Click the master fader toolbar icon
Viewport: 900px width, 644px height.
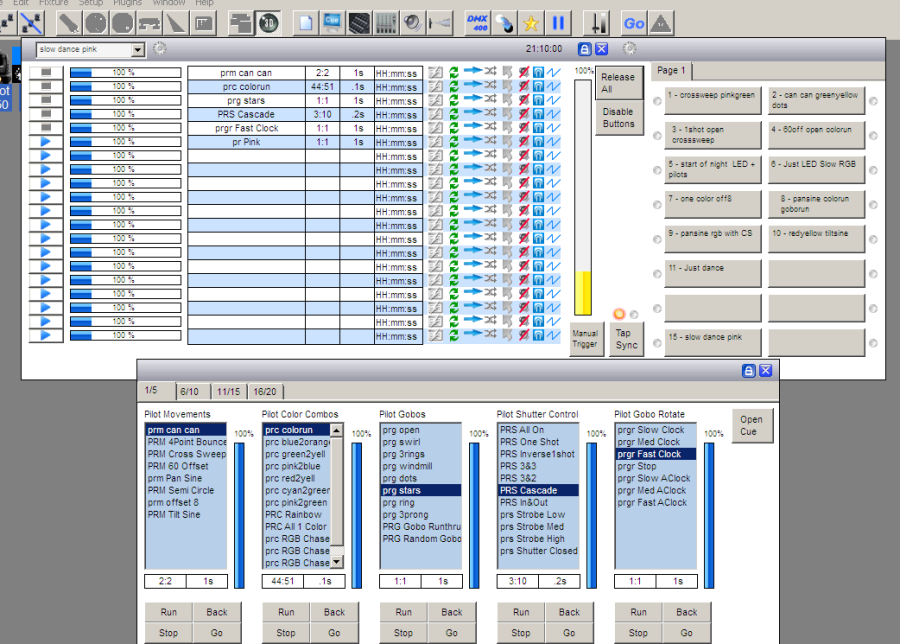click(597, 24)
